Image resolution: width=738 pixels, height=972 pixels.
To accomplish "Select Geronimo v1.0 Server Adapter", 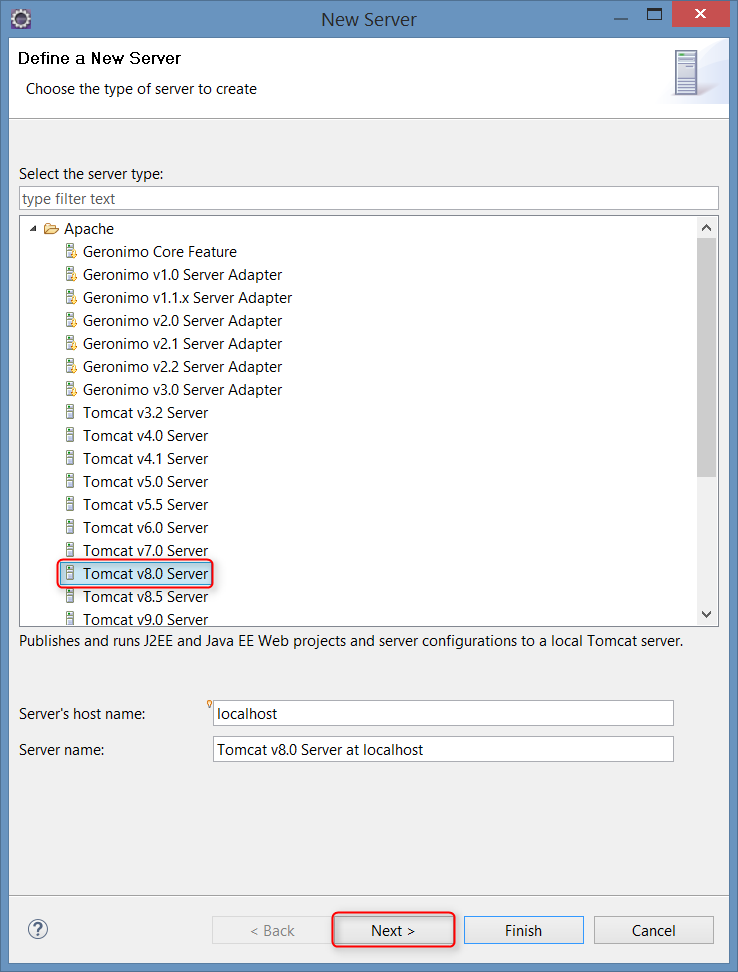I will pyautogui.click(x=182, y=275).
